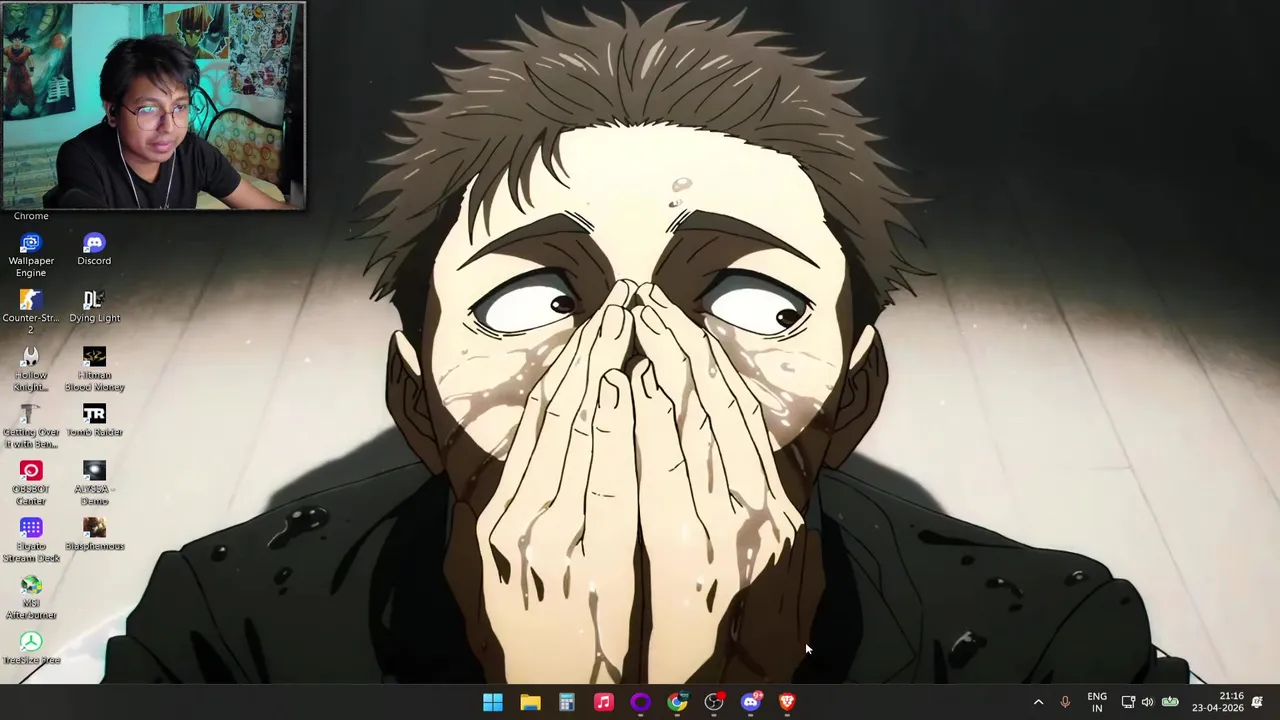Click the purple ring app on taskbar
This screenshot has width=1280, height=720.
[x=641, y=702]
